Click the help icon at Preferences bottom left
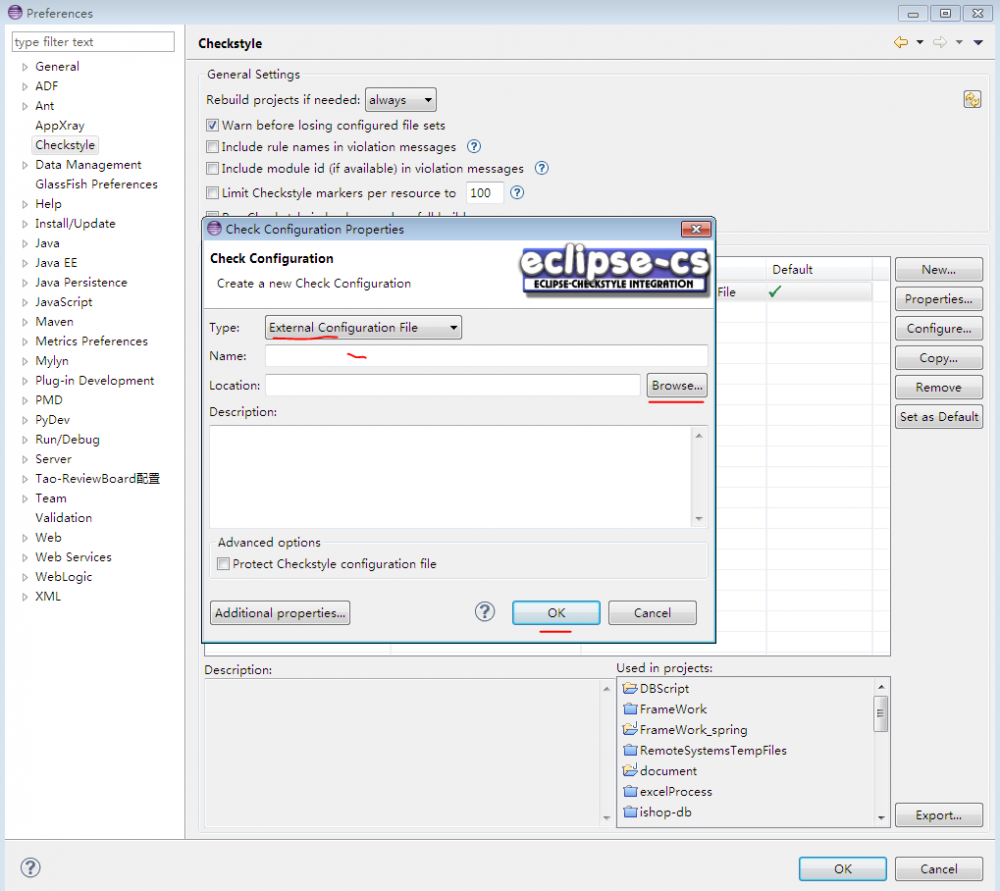The image size is (1000, 891). click(x=30, y=867)
